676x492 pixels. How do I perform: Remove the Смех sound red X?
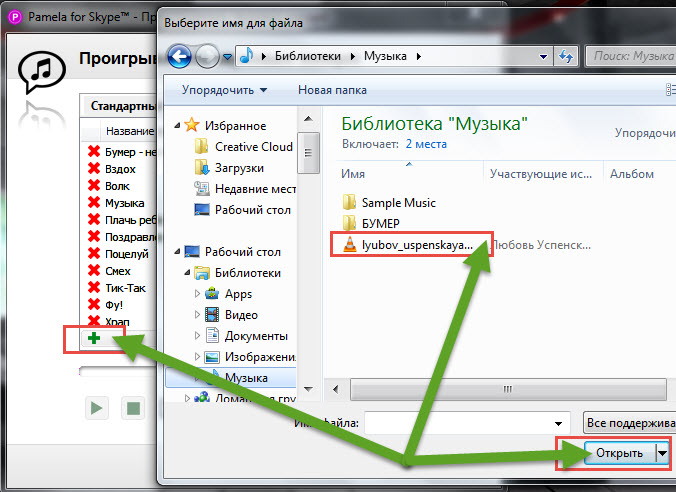(x=94, y=270)
